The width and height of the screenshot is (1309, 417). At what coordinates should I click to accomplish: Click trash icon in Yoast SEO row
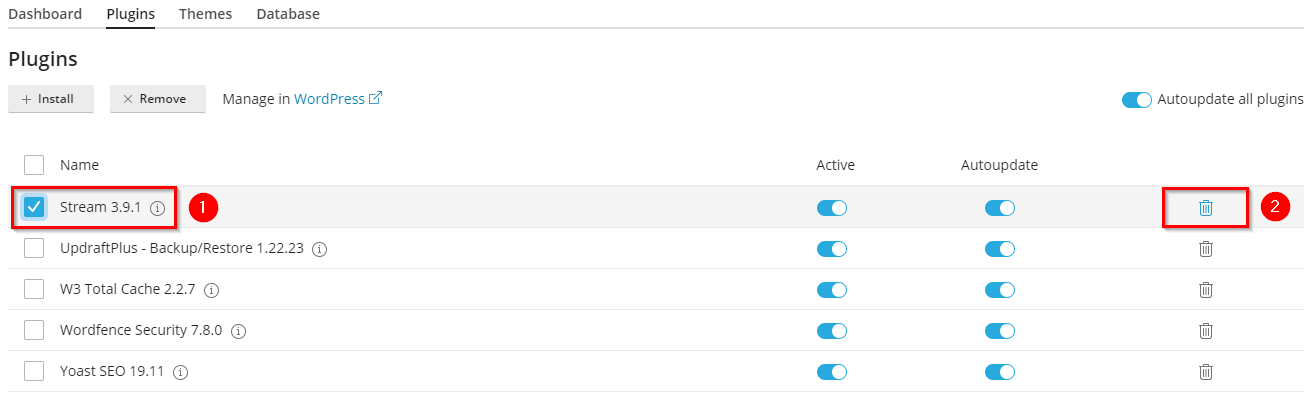click(x=1206, y=372)
